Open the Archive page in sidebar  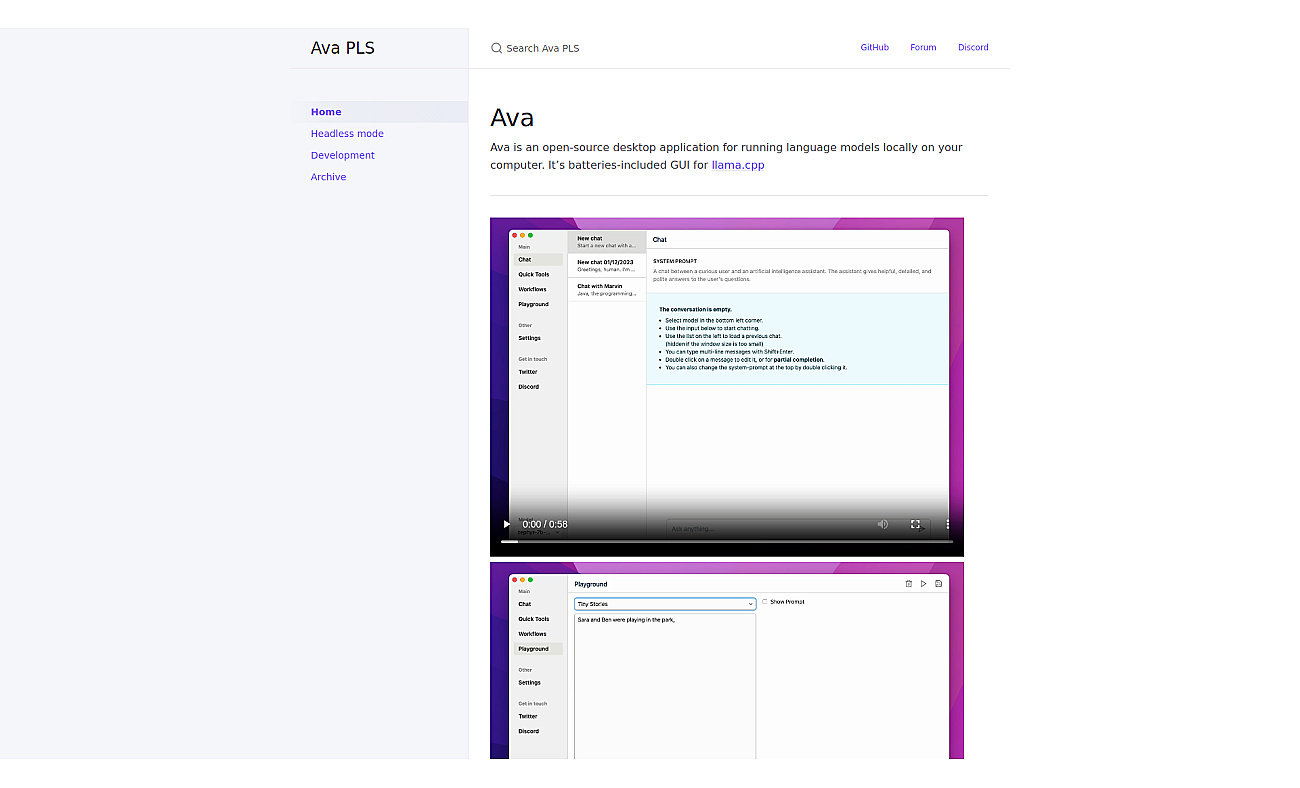click(x=328, y=177)
